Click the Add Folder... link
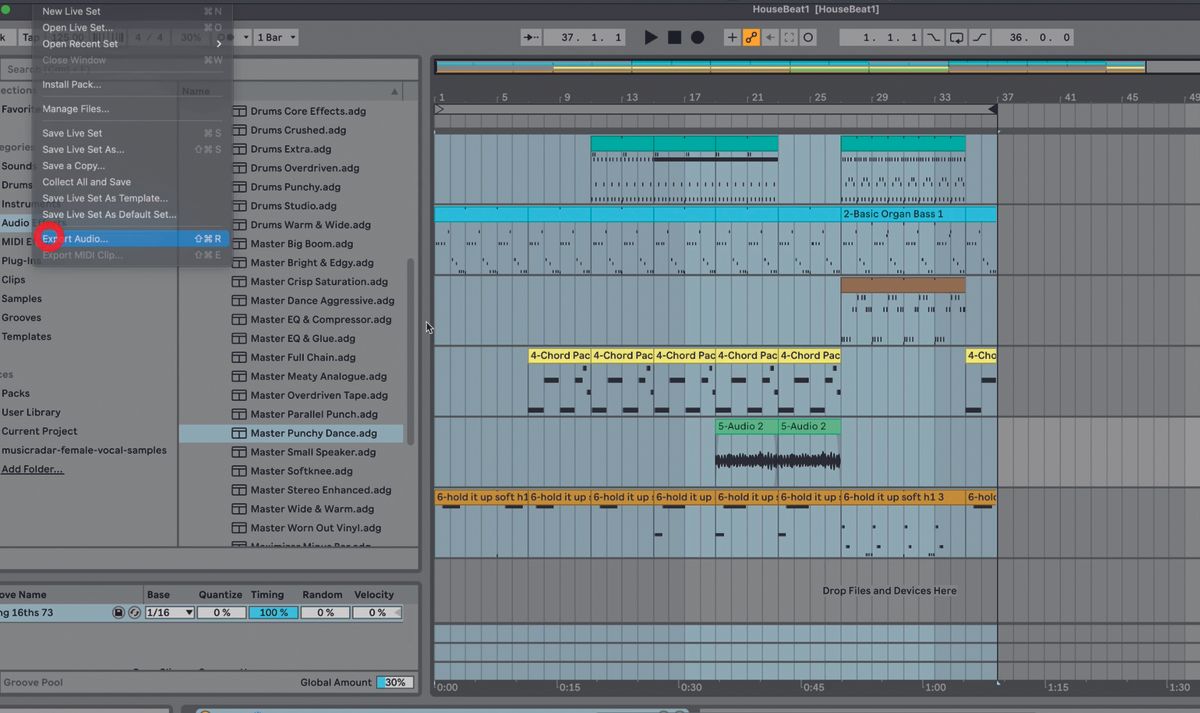This screenshot has height=713, width=1200. point(32,469)
